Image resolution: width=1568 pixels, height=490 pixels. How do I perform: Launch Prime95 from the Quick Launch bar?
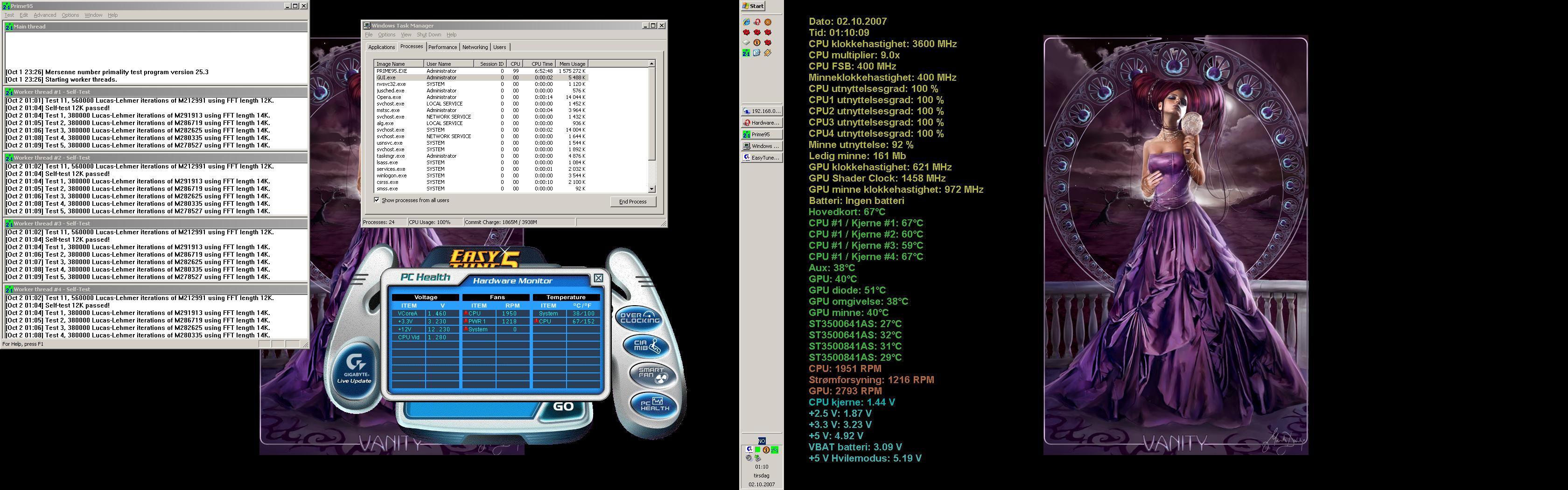pos(746,53)
